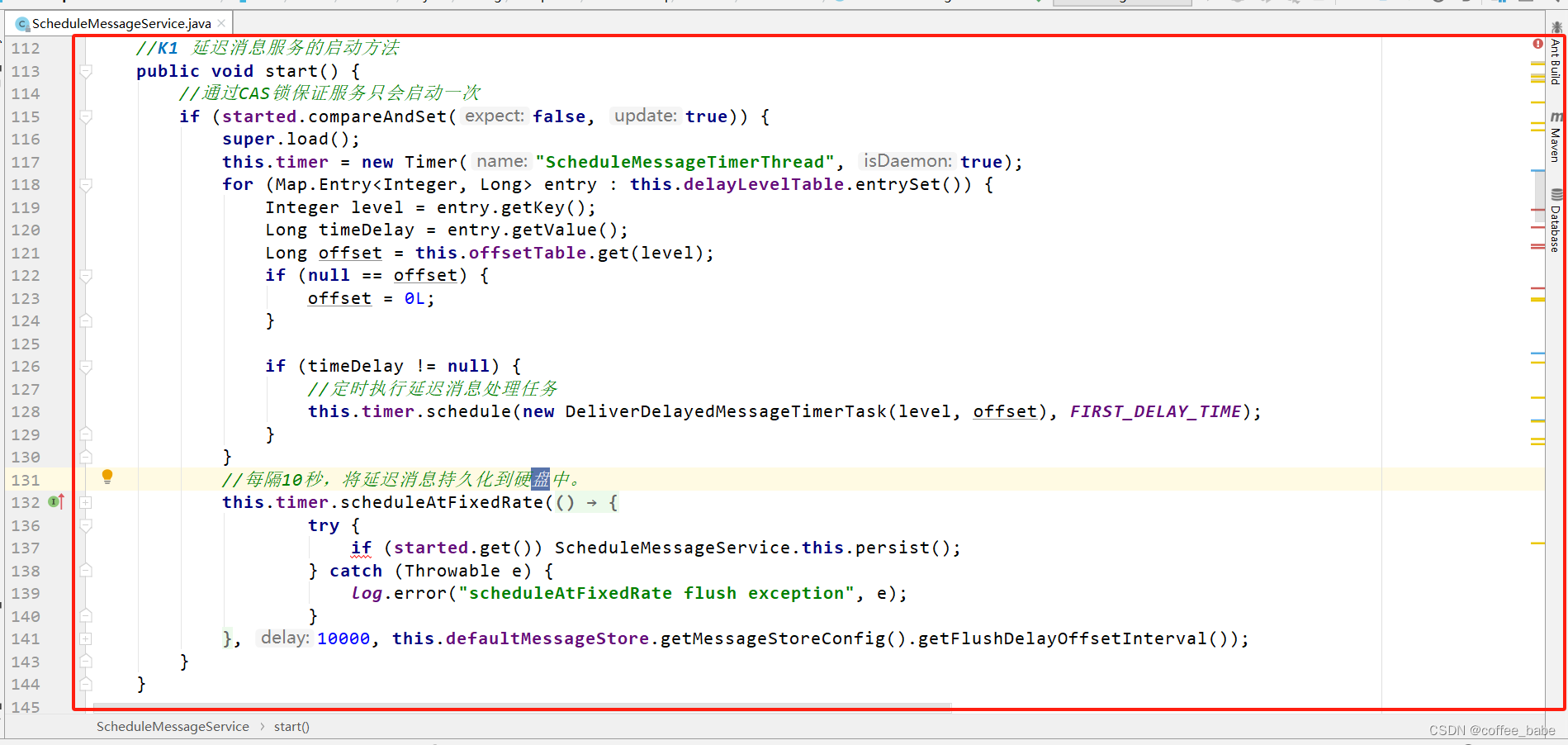Click the delayLevelTable field reference

click(764, 184)
